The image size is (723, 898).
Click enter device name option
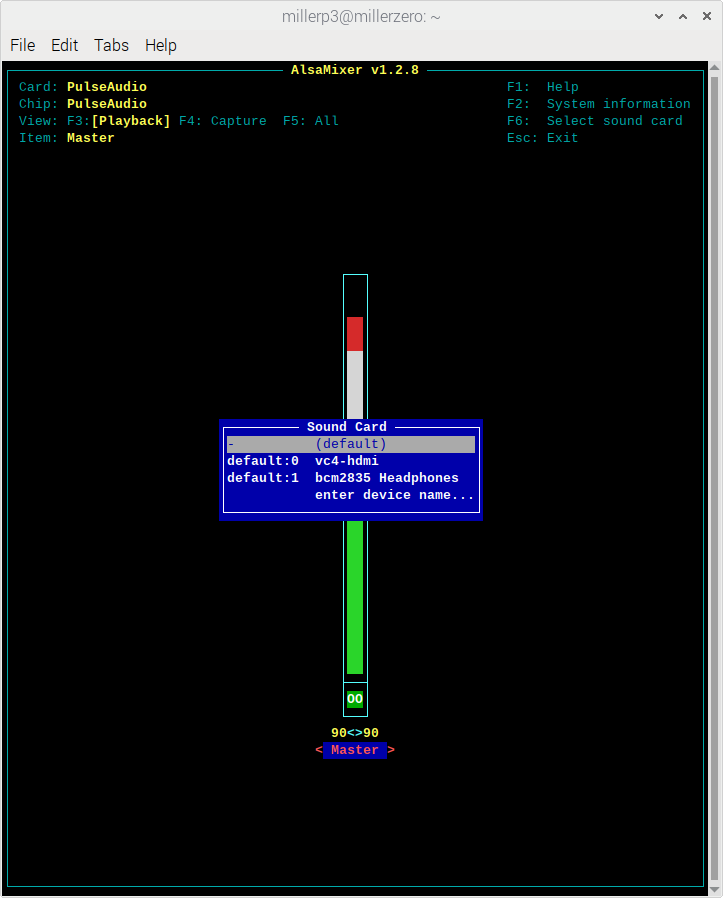[x=394, y=495]
